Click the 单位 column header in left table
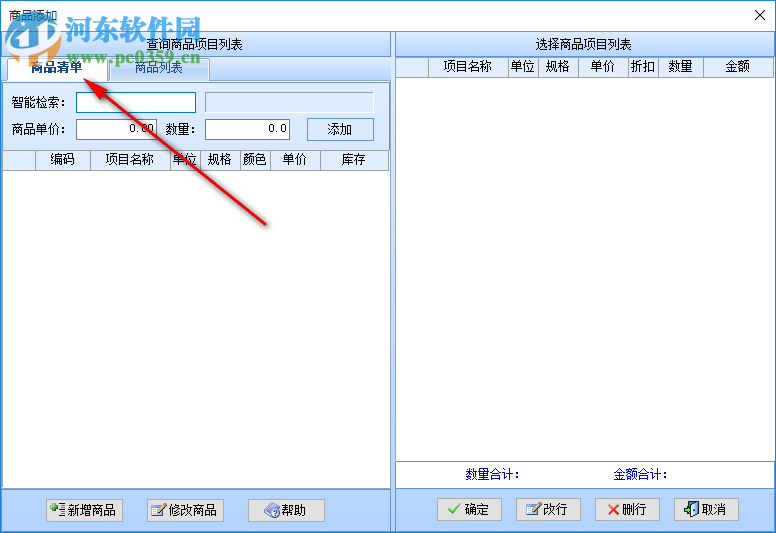This screenshot has width=776, height=533. [186, 160]
